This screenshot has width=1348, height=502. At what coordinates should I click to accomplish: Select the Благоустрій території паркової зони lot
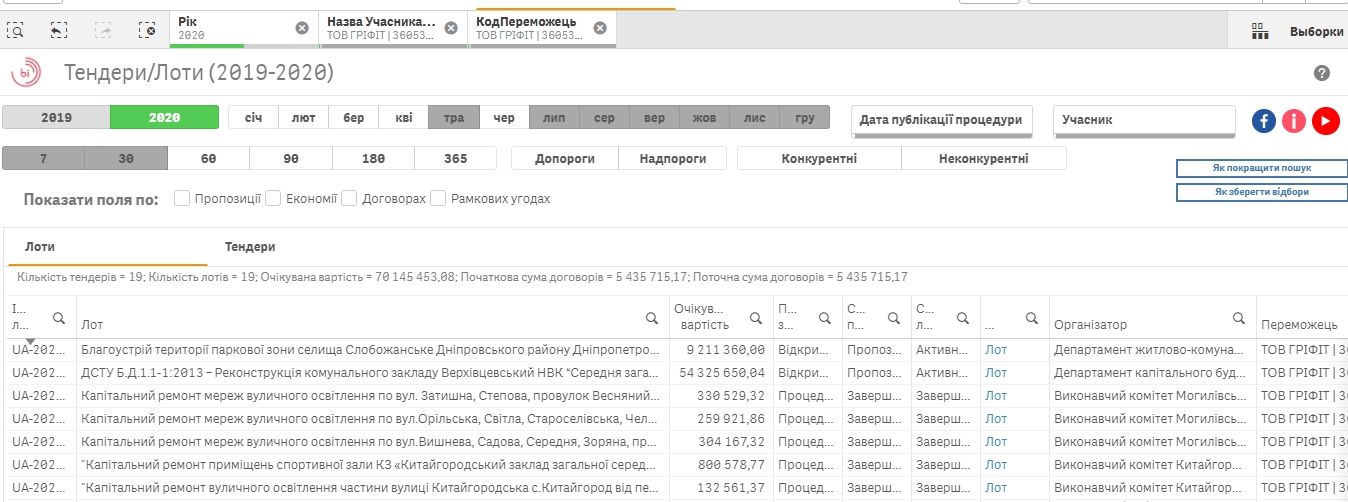(371, 350)
